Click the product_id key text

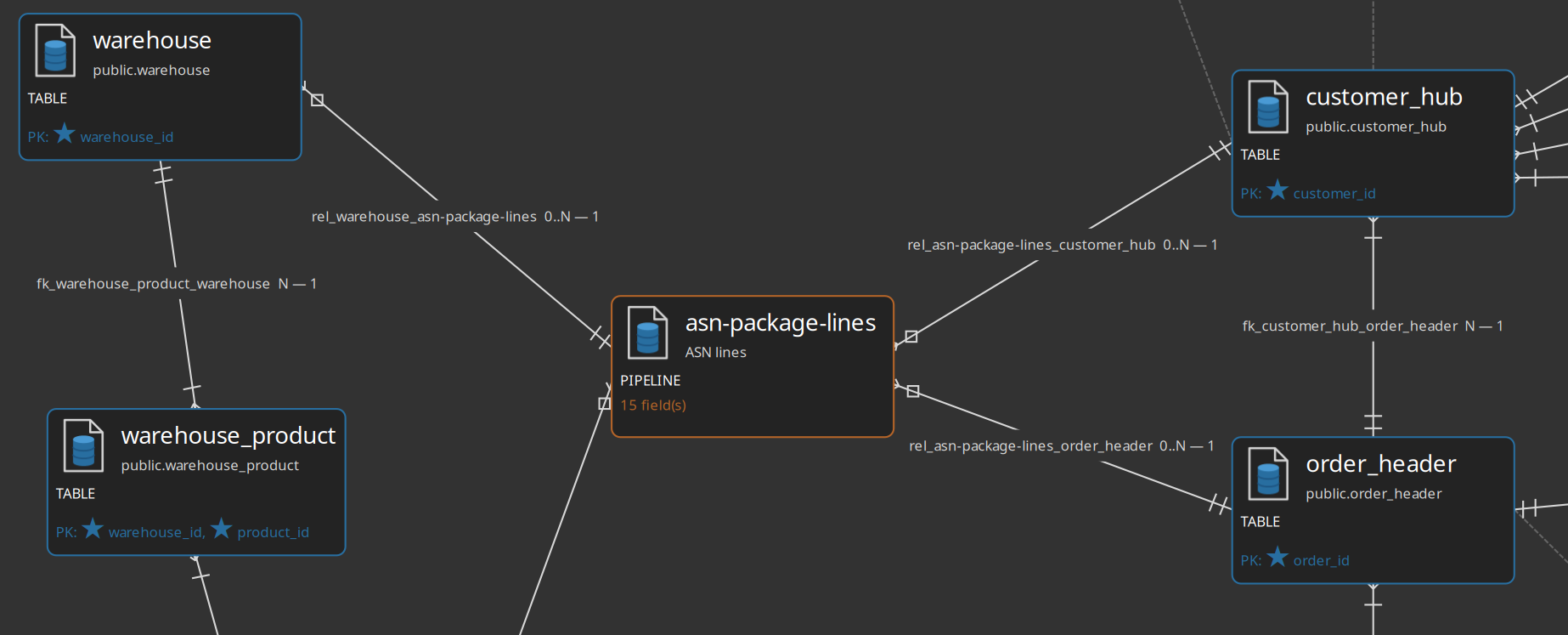click(x=273, y=532)
